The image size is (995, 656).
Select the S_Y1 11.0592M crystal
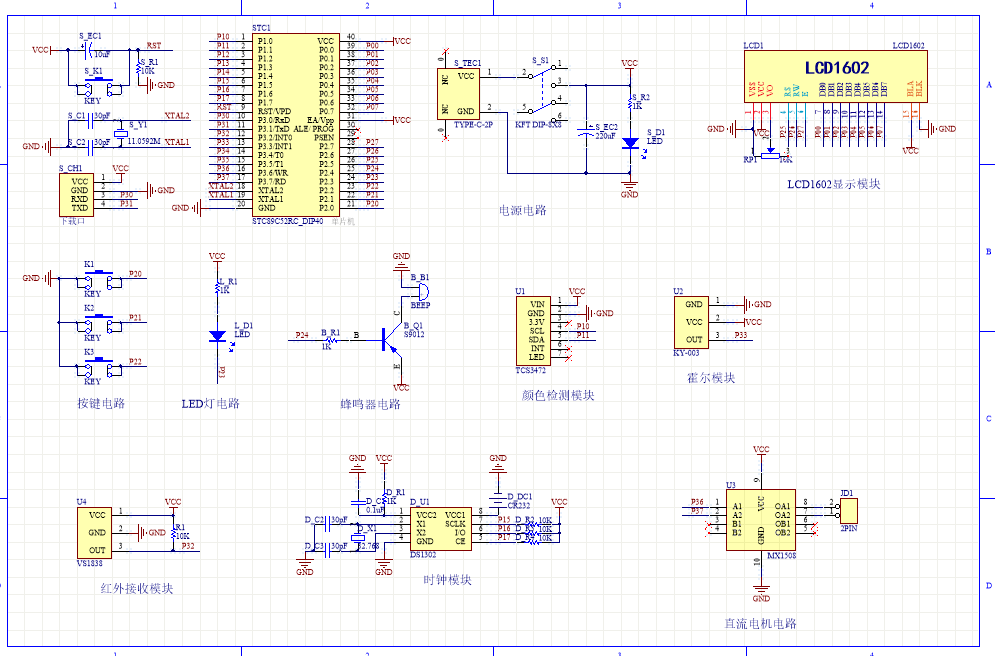(121, 133)
